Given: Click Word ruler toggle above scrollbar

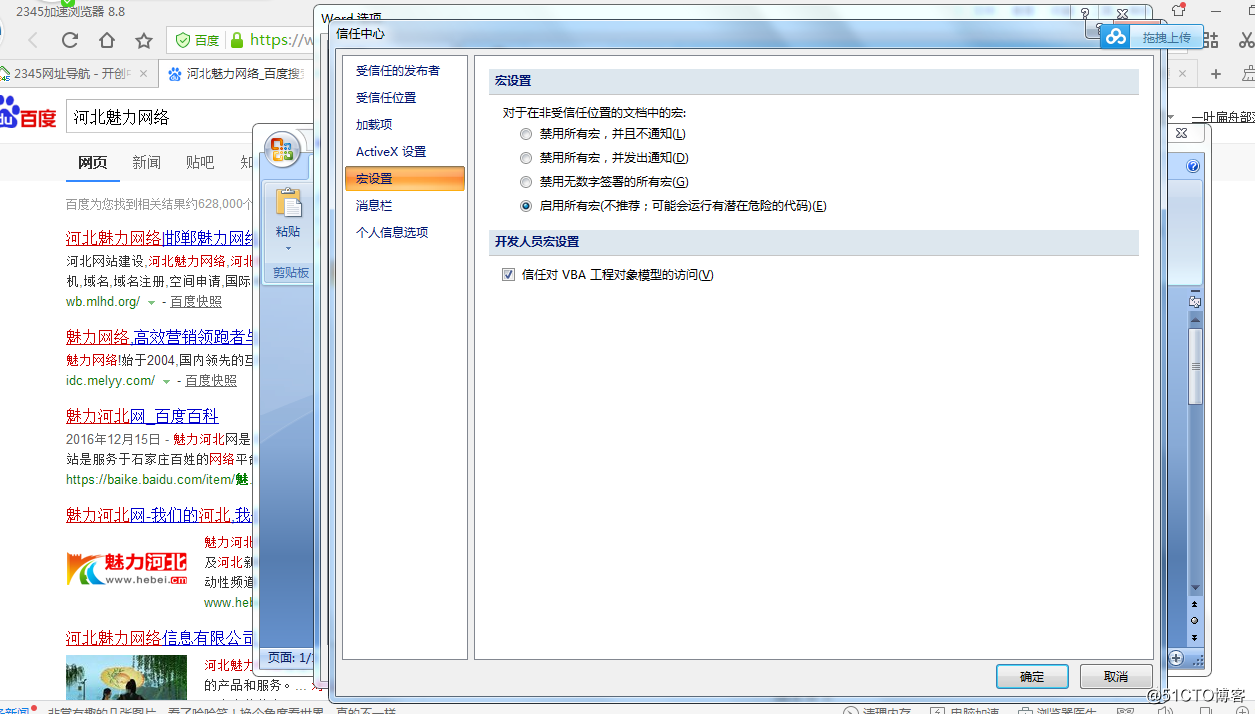Looking at the screenshot, I should click(x=1195, y=301).
